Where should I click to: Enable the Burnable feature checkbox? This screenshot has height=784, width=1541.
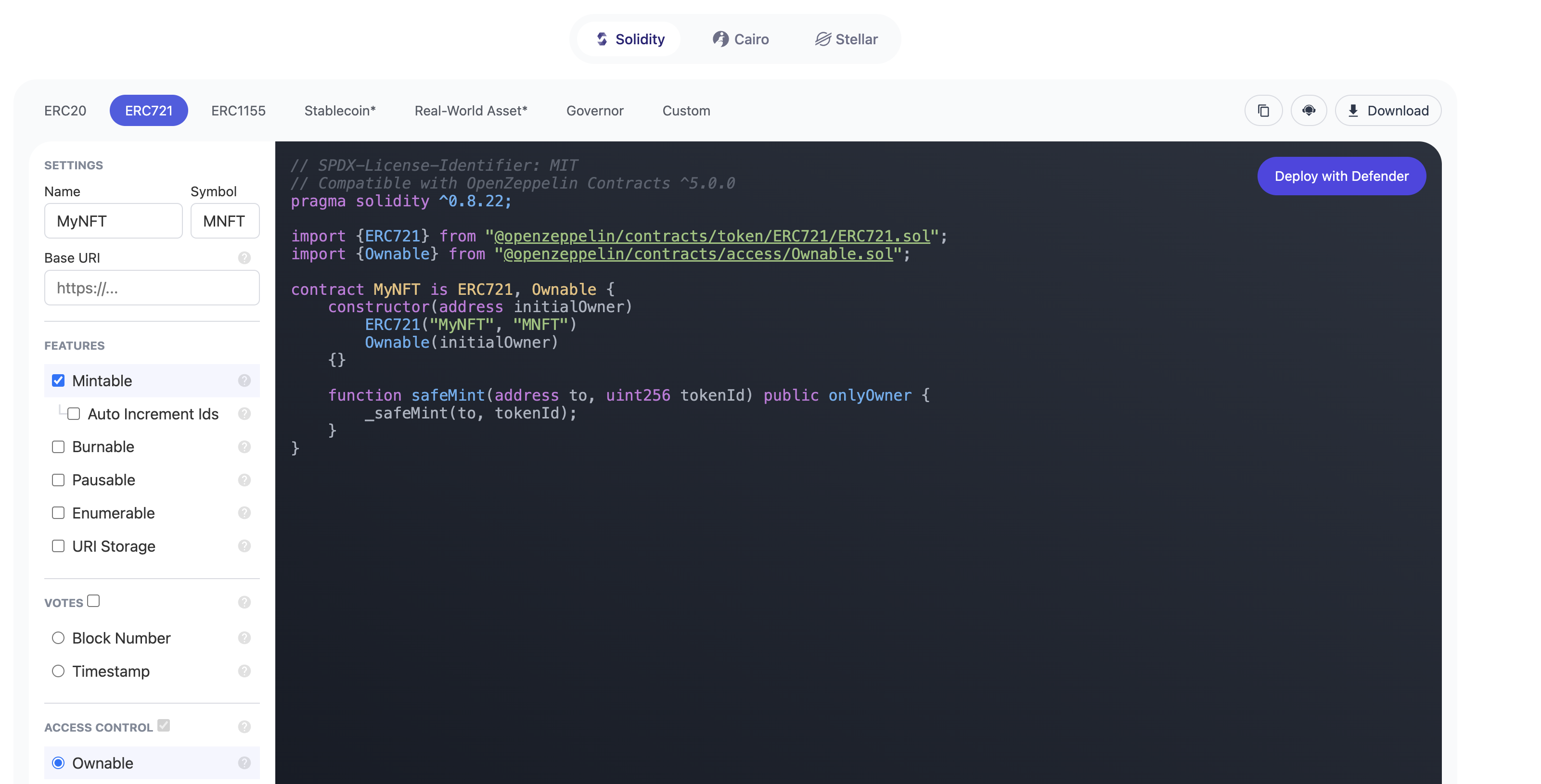[58, 446]
